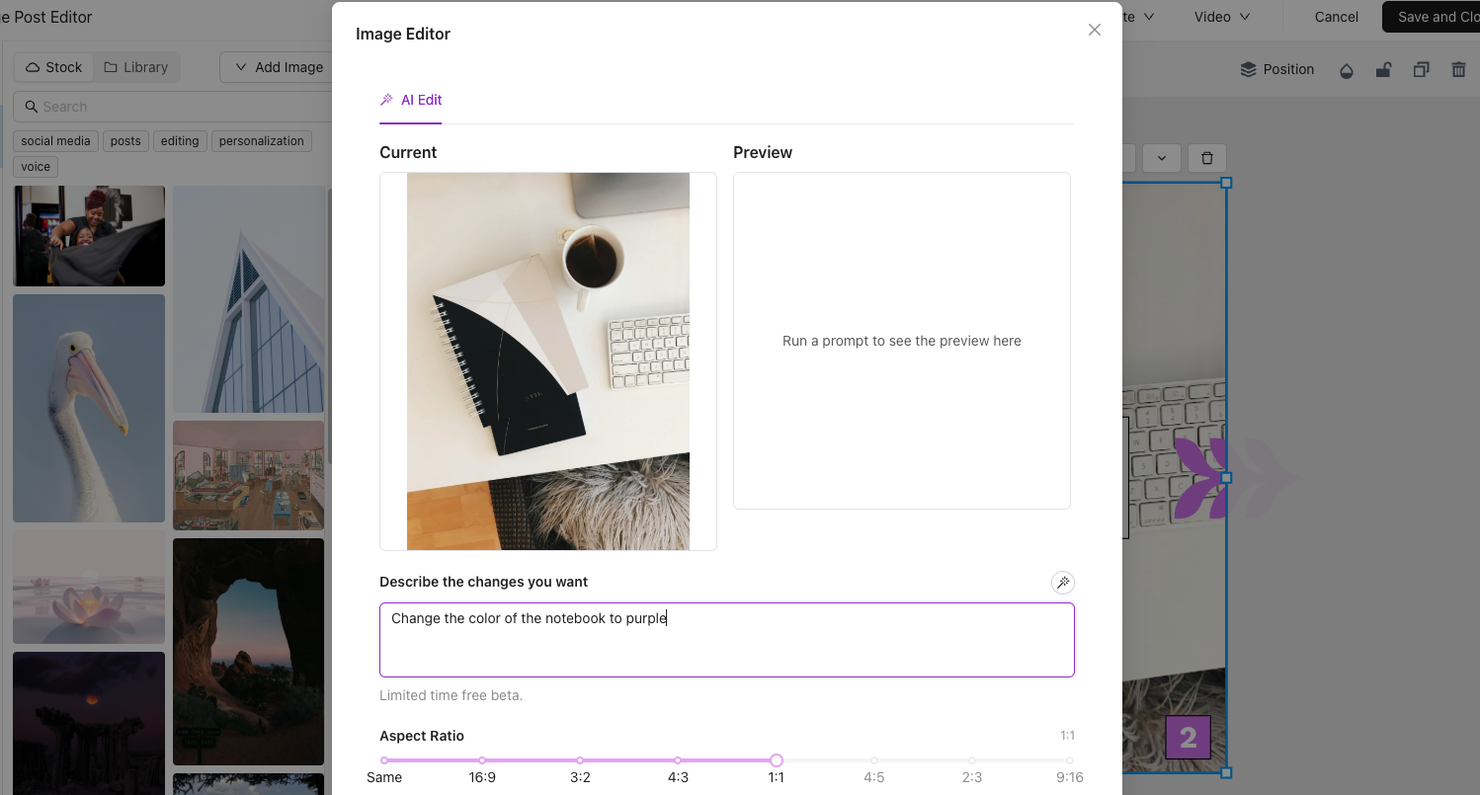Select the AI Edit tab
Image resolution: width=1480 pixels, height=795 pixels.
pyautogui.click(x=411, y=100)
